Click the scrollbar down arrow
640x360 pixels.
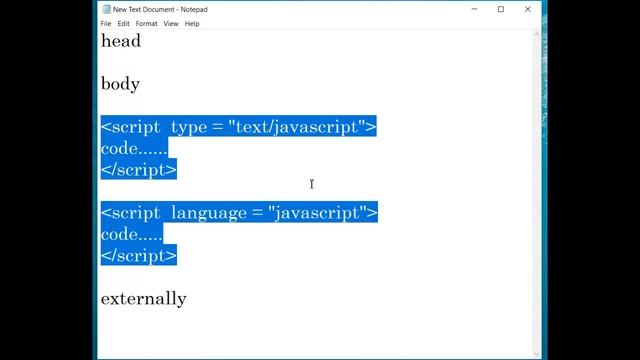(537, 355)
